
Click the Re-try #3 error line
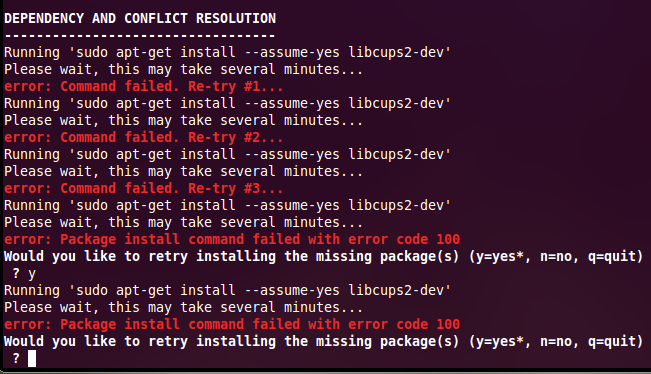144,188
